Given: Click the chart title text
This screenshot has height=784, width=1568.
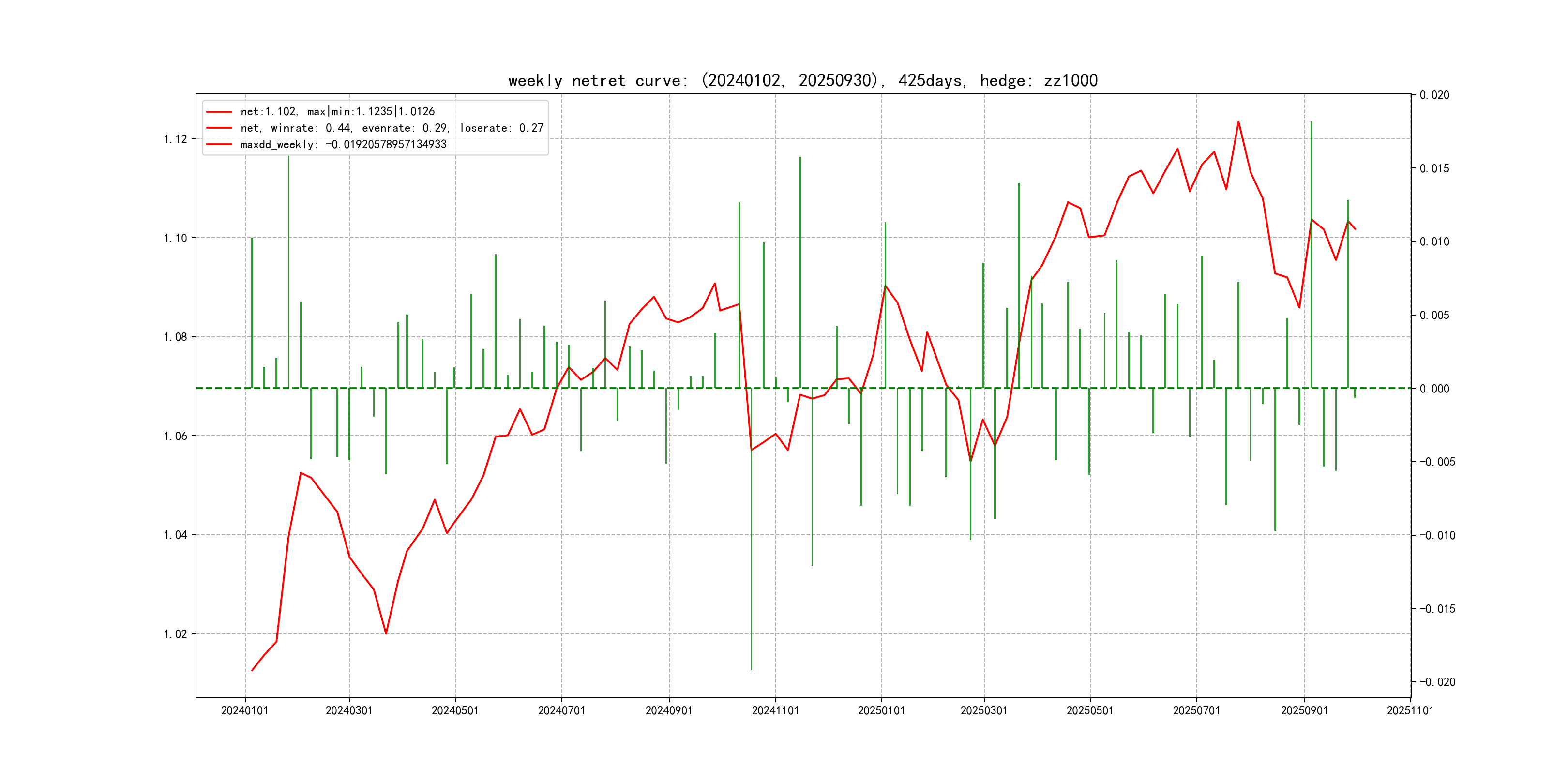Looking at the screenshot, I should coord(802,80).
